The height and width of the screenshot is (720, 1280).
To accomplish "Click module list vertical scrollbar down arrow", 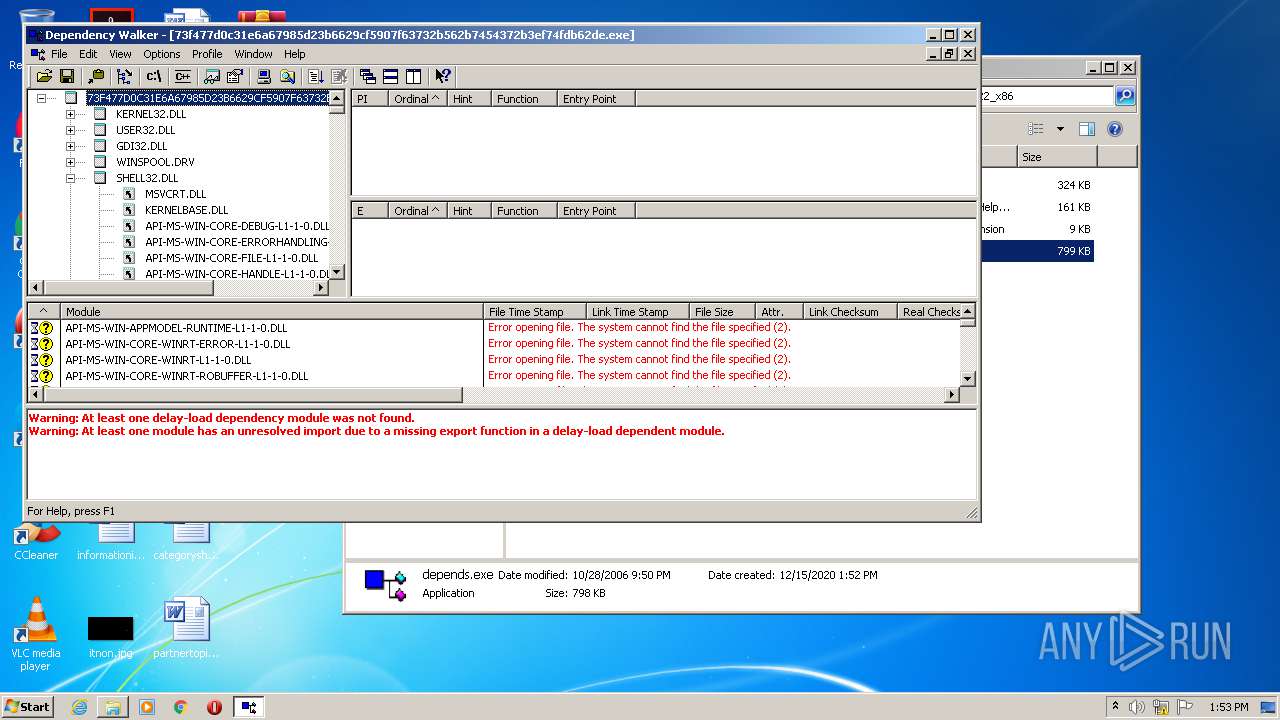I will tap(968, 379).
